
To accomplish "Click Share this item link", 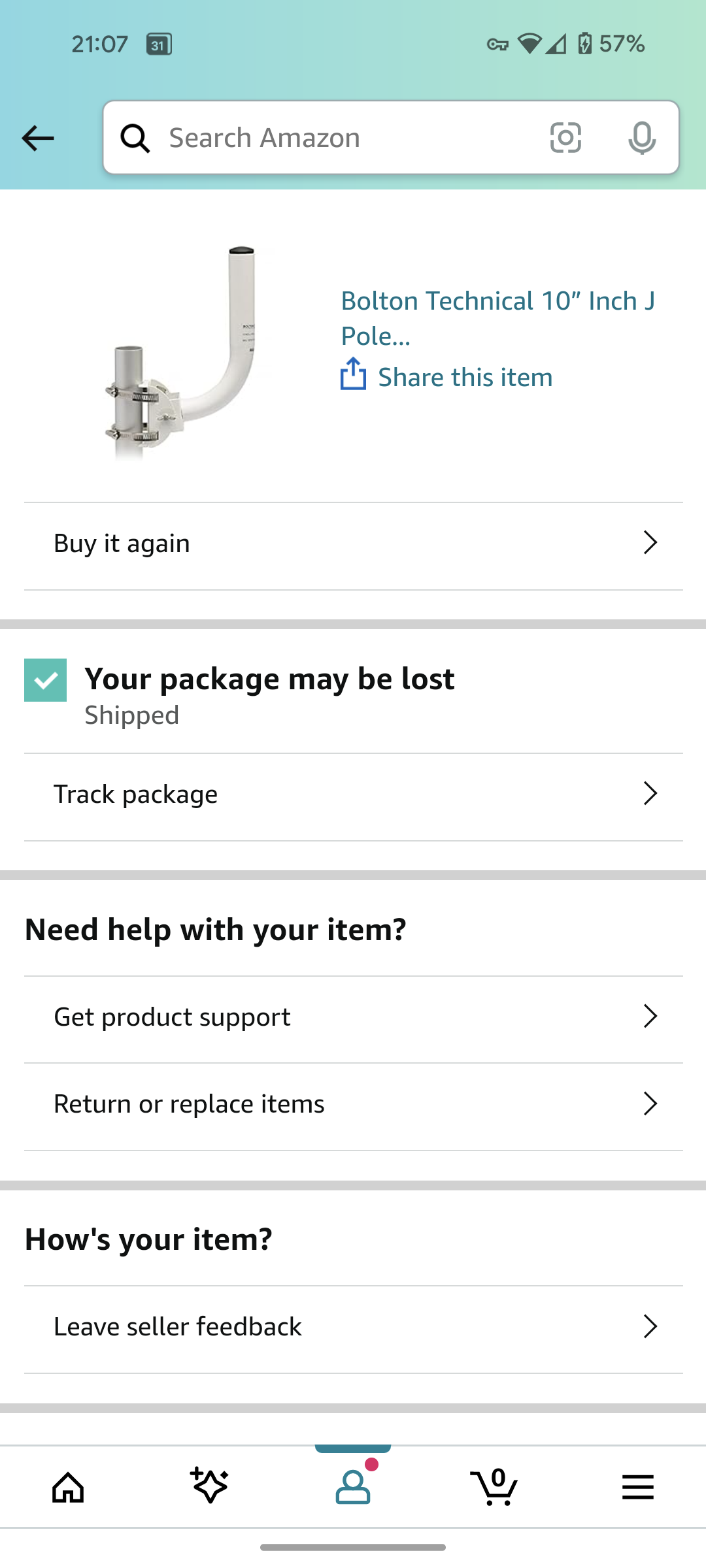I will (465, 378).
